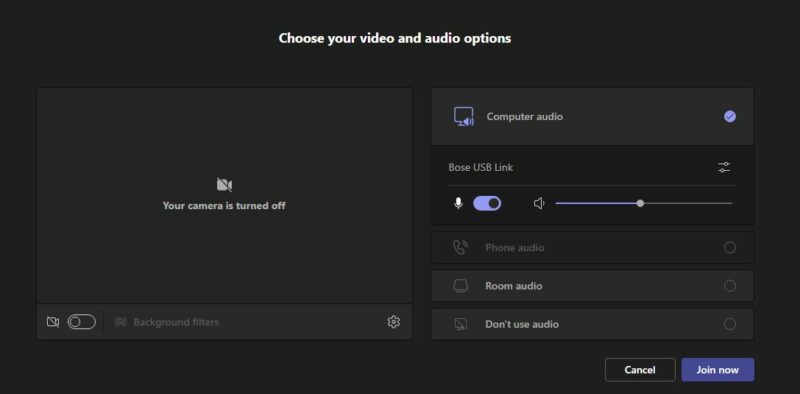Click the video settings gear icon

tap(393, 322)
